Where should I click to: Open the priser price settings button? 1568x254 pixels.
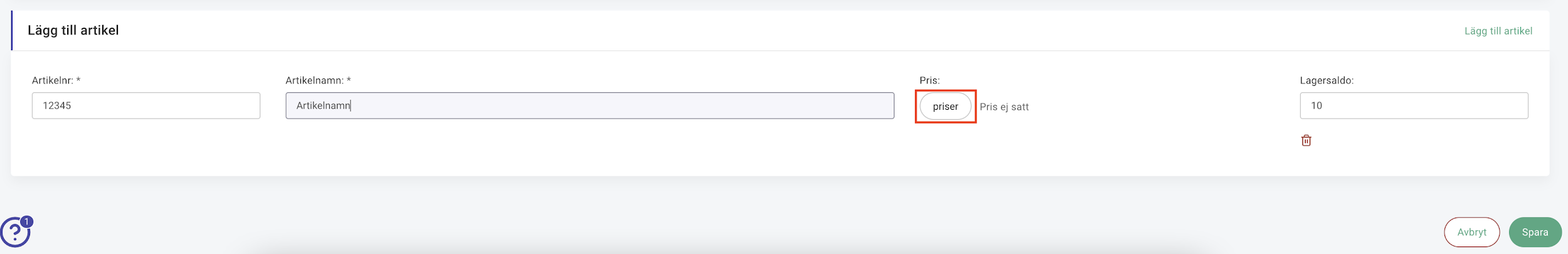(x=945, y=107)
